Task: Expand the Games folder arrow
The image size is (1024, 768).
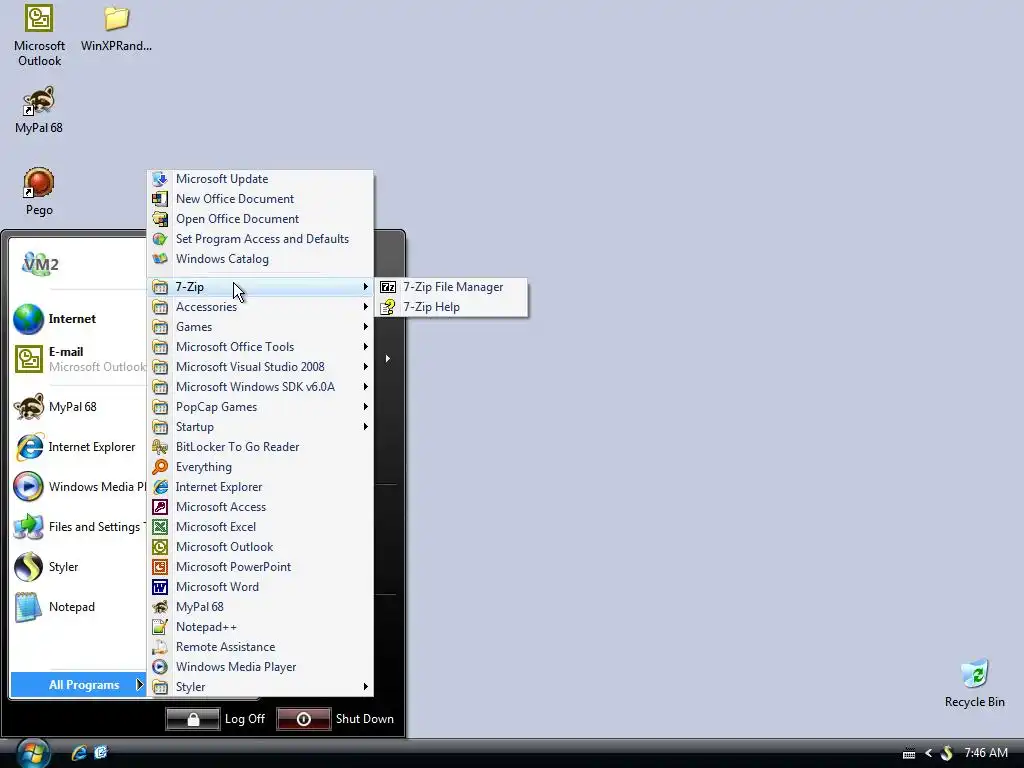Action: [x=366, y=327]
